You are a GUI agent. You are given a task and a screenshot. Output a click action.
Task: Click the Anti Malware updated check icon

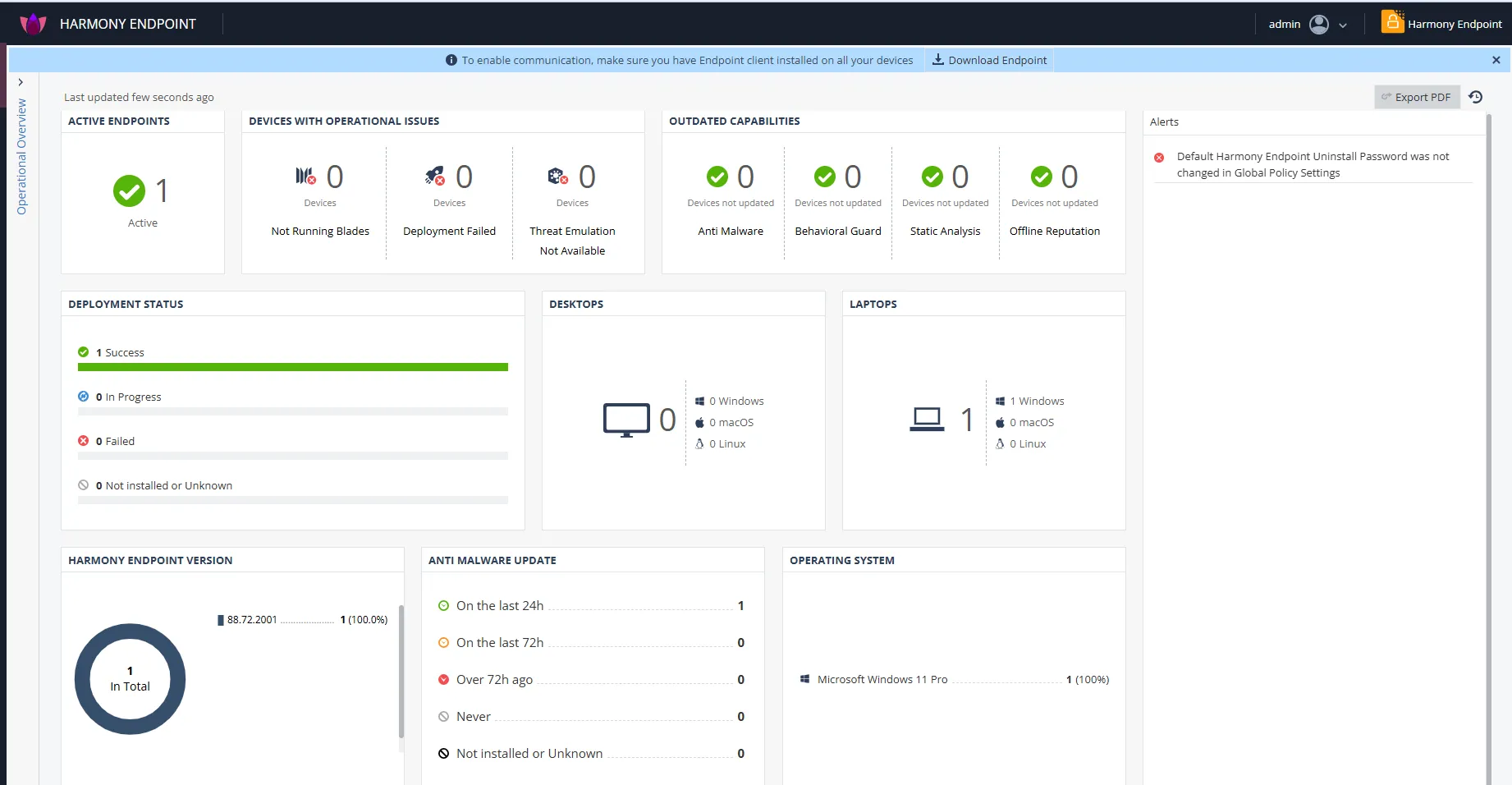pos(717,176)
